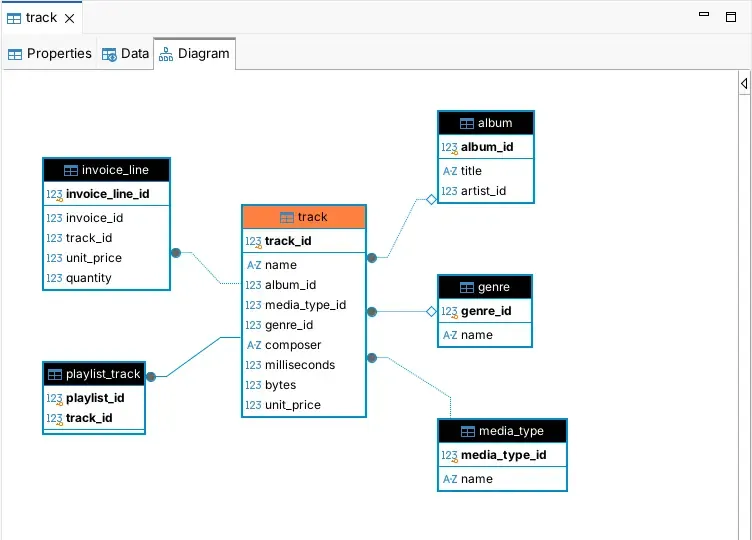This screenshot has width=752, height=540.
Task: Switch to the Data tab
Action: tap(126, 54)
